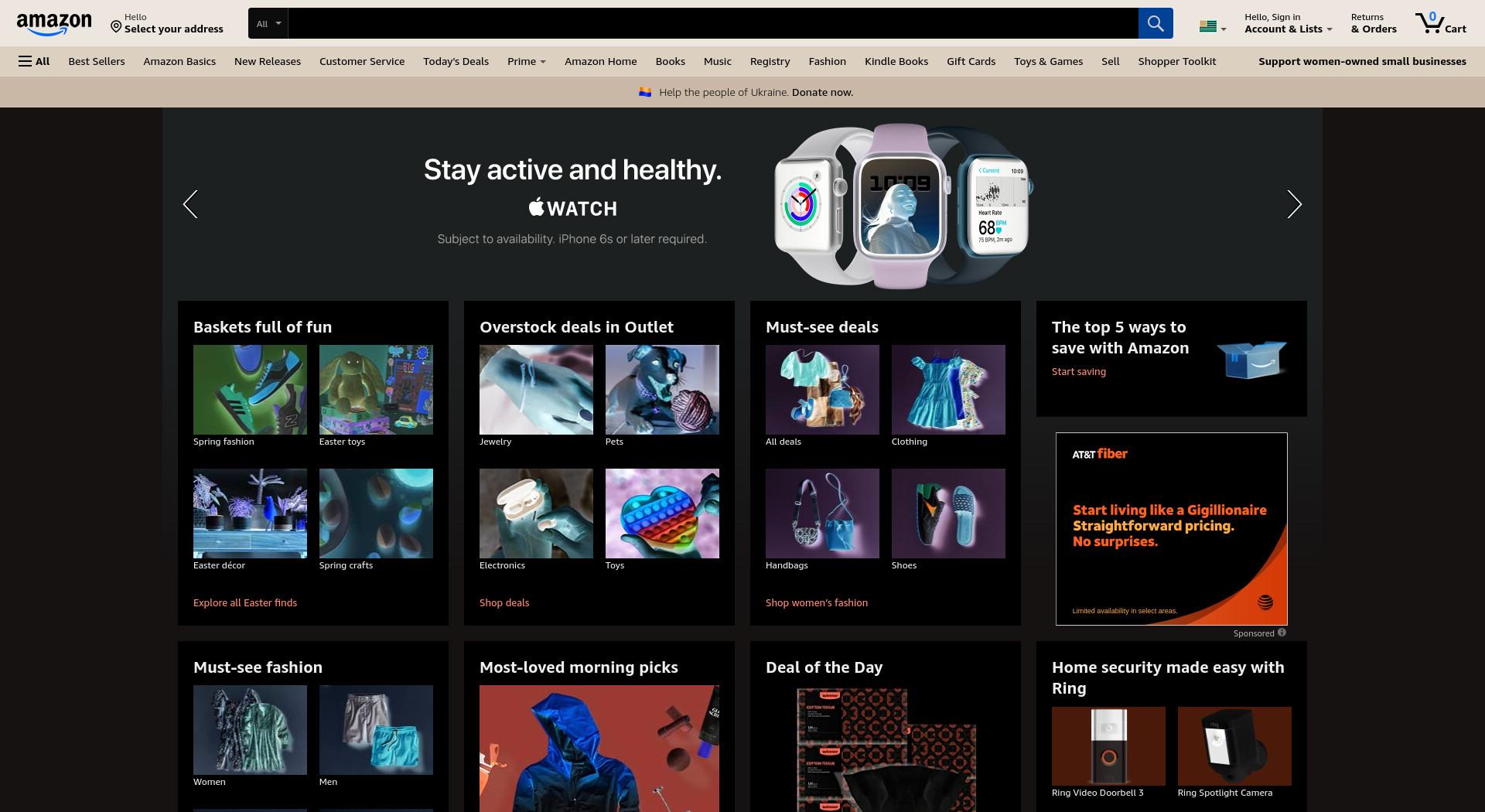Go to Registry

tap(770, 61)
